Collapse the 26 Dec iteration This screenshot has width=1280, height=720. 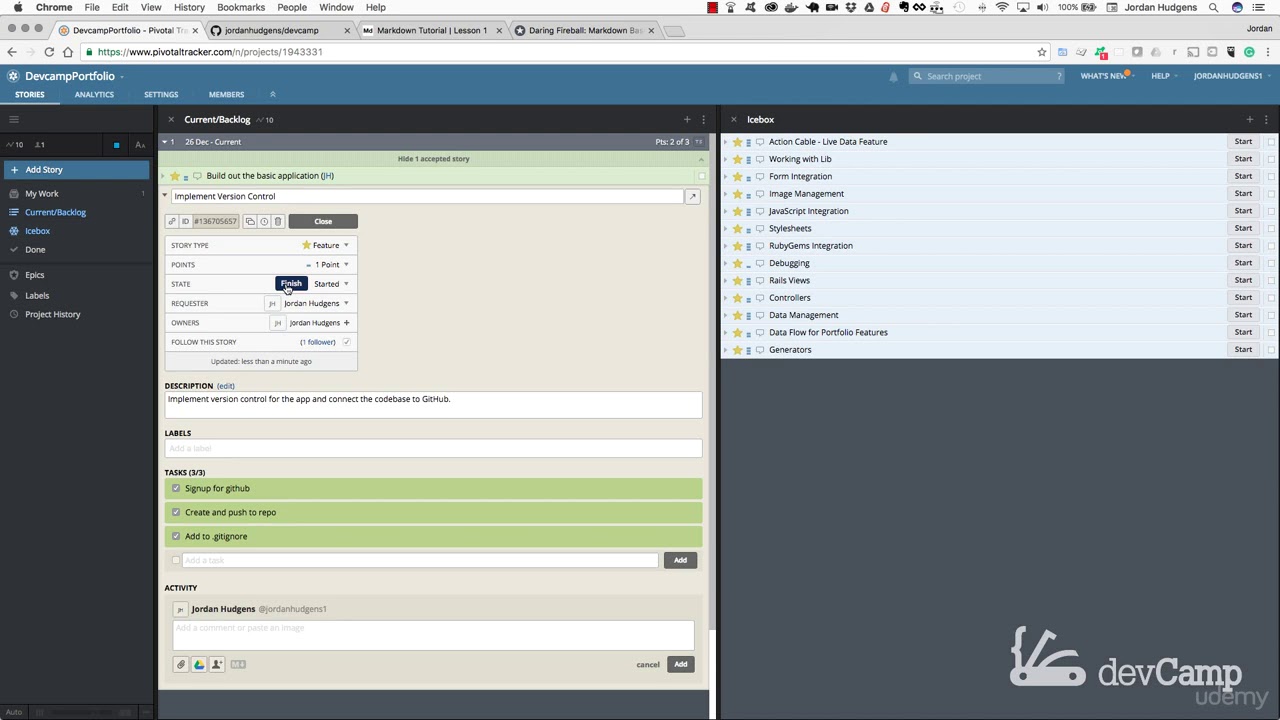point(165,142)
